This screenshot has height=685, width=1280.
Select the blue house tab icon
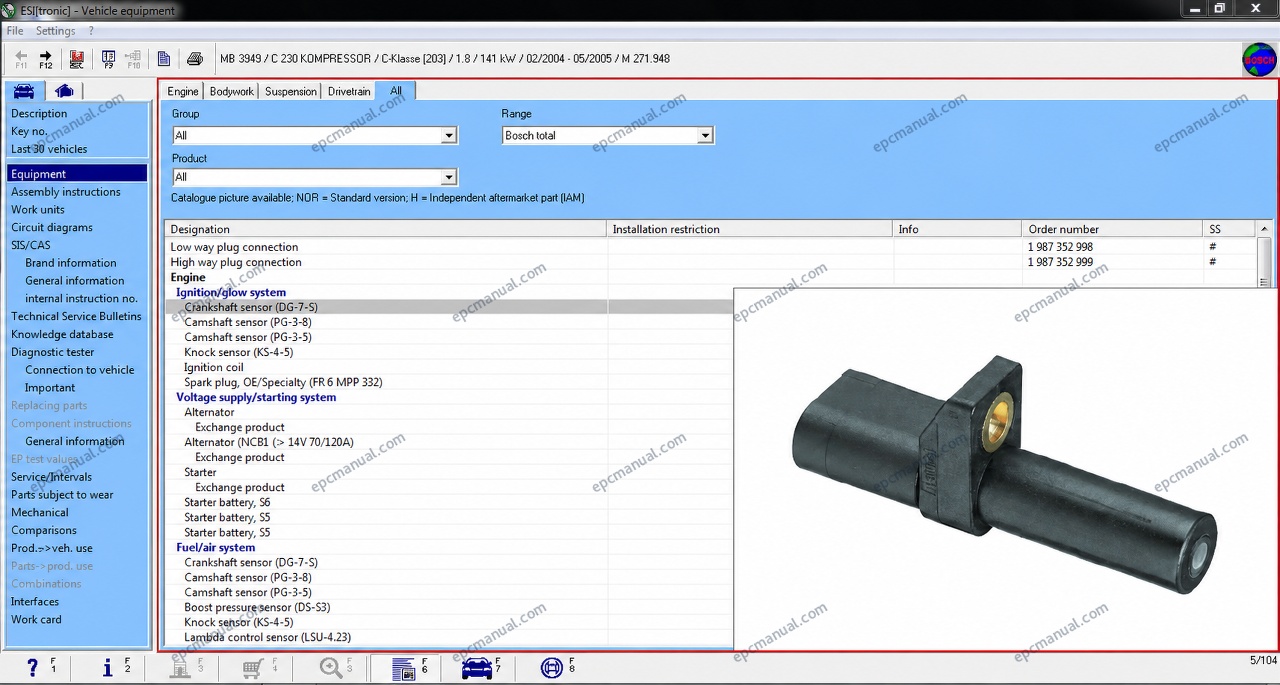click(64, 91)
